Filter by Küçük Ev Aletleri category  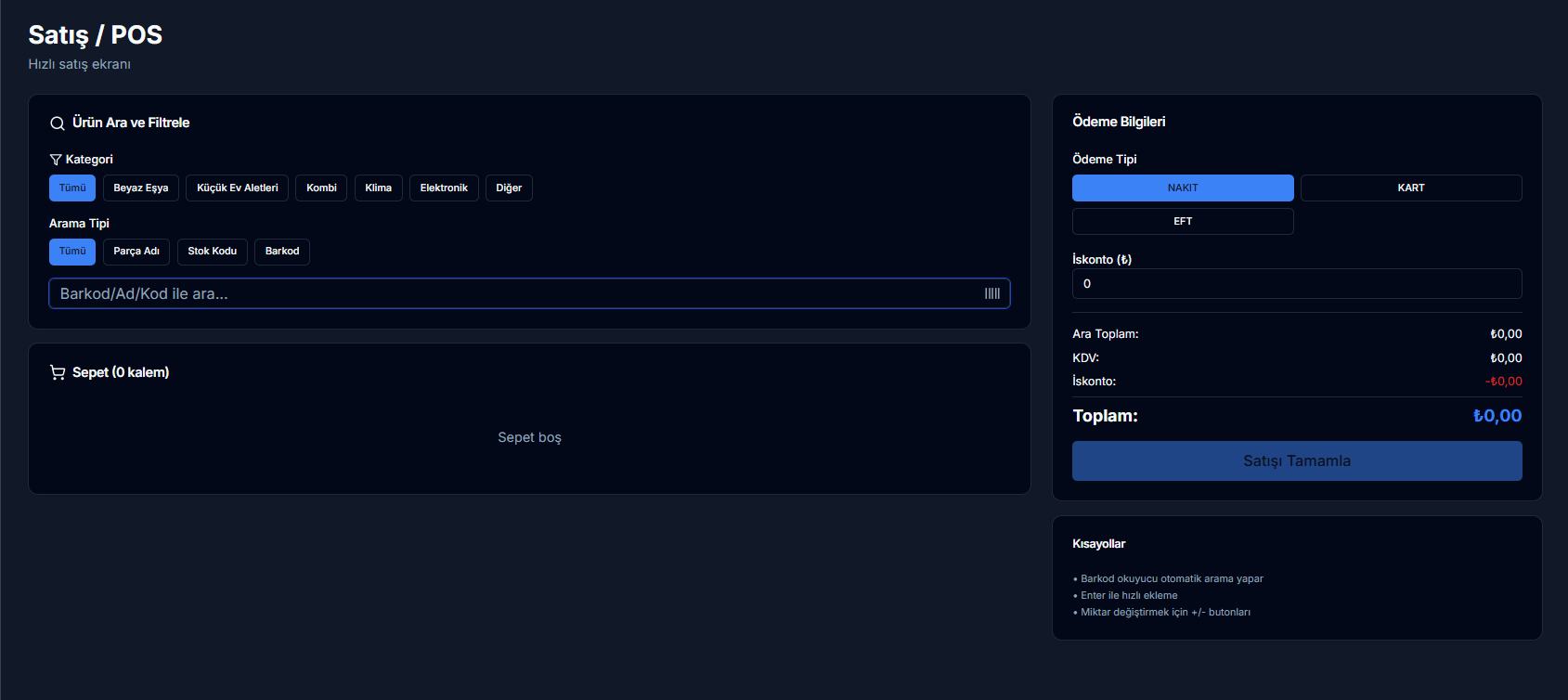(238, 188)
